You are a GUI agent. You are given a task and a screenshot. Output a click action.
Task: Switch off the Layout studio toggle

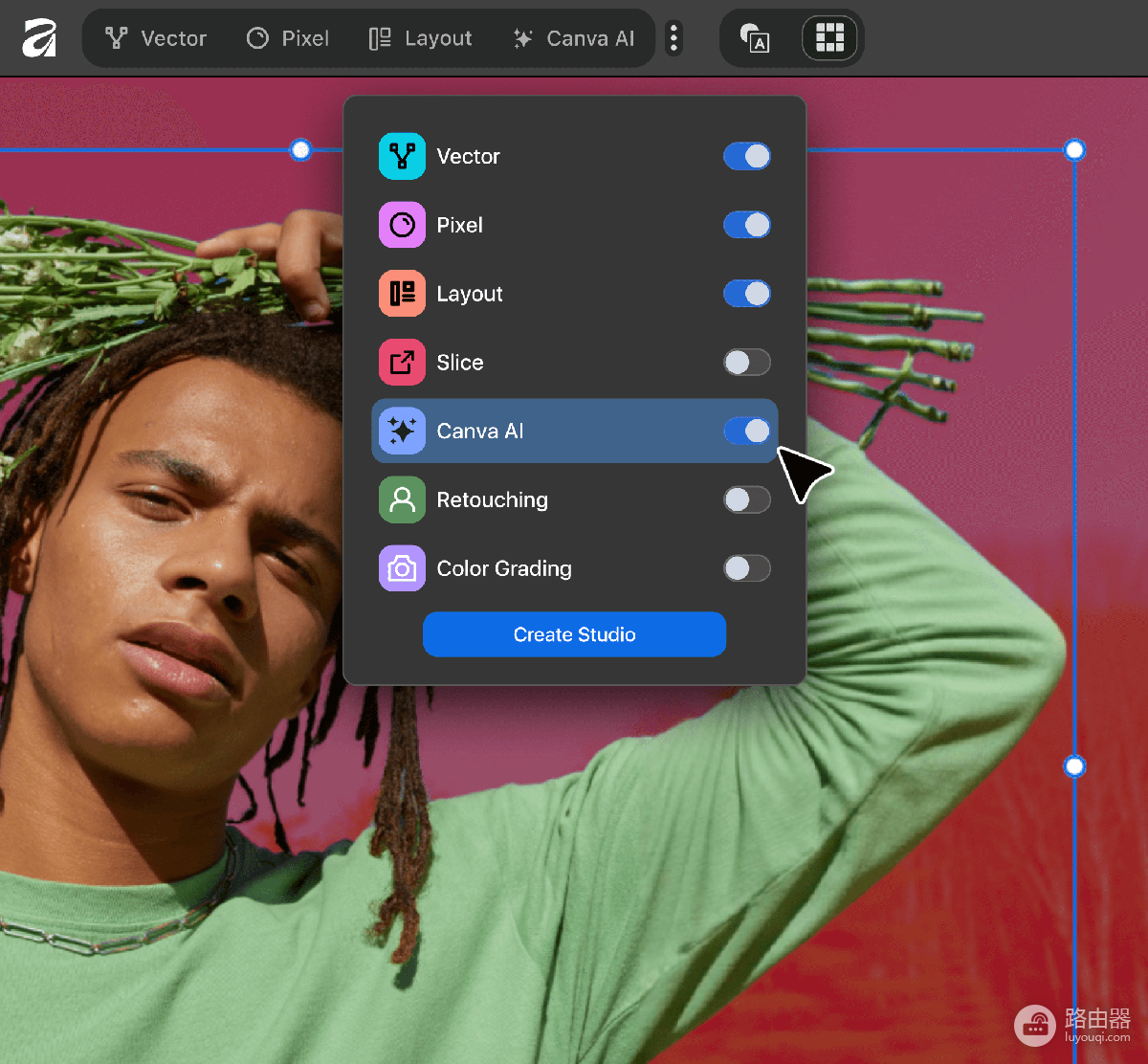click(747, 294)
